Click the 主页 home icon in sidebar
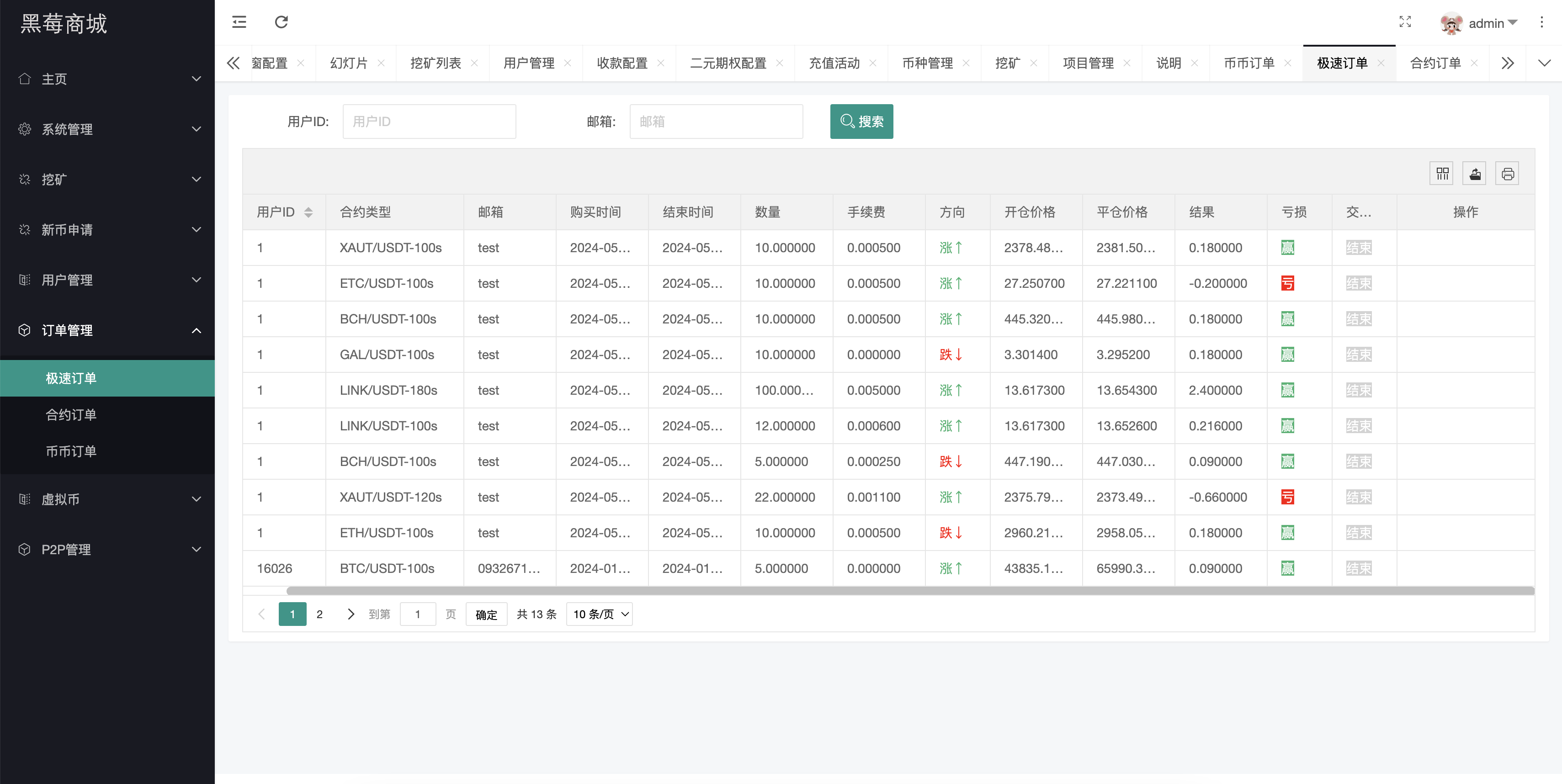1562x784 pixels. pyautogui.click(x=25, y=79)
